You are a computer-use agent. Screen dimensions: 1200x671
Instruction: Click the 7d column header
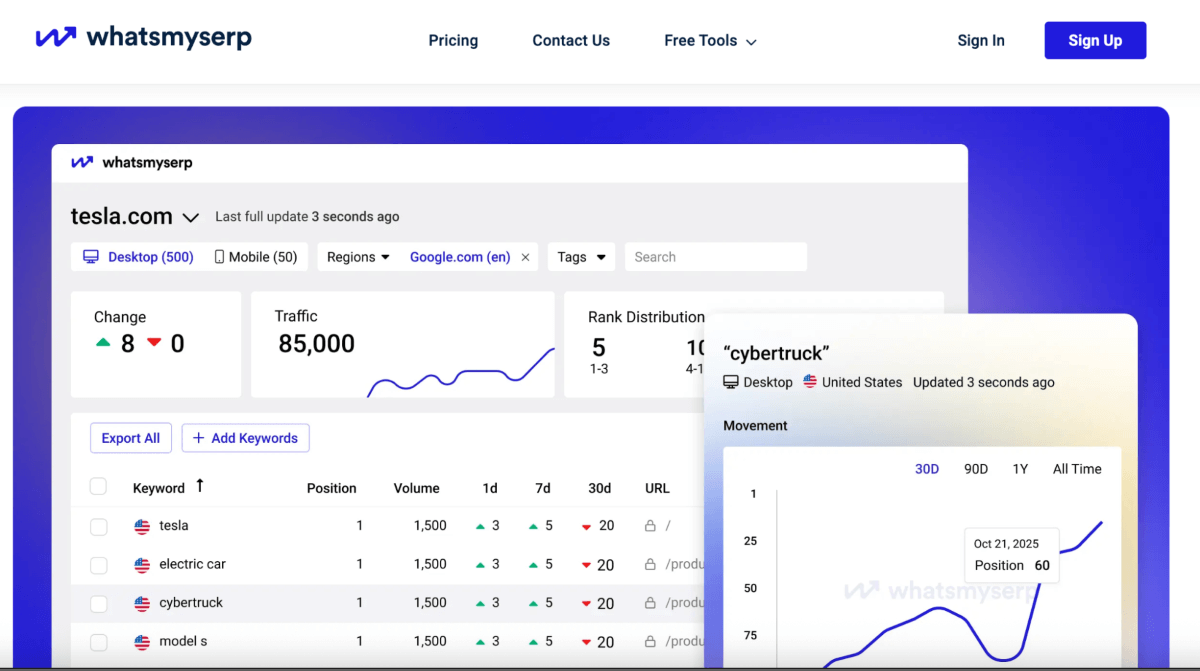click(543, 488)
